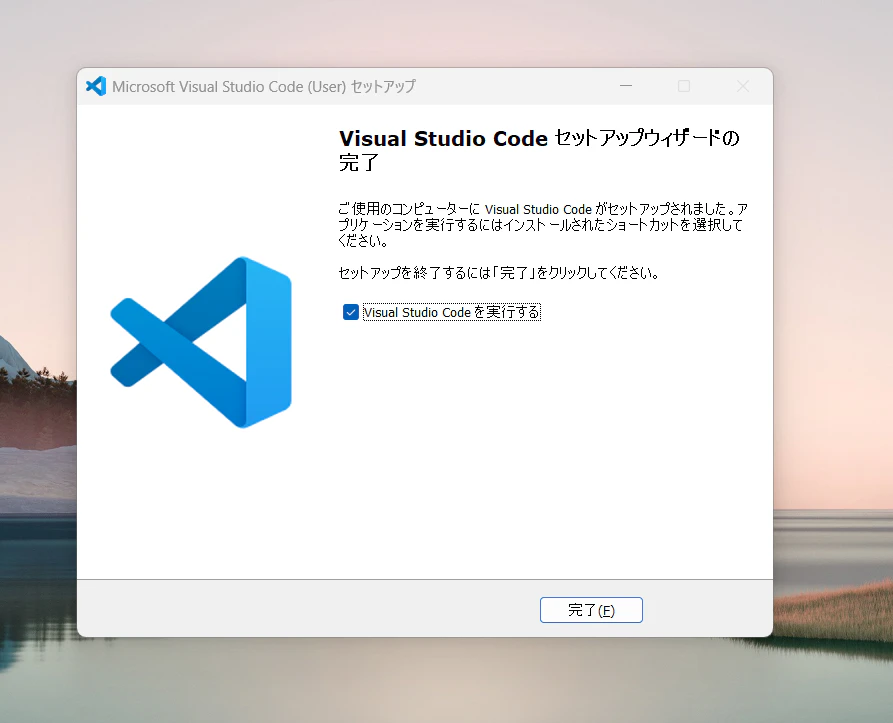This screenshot has width=893, height=723.
Task: Click the VS Code icon in title bar
Action: [96, 86]
